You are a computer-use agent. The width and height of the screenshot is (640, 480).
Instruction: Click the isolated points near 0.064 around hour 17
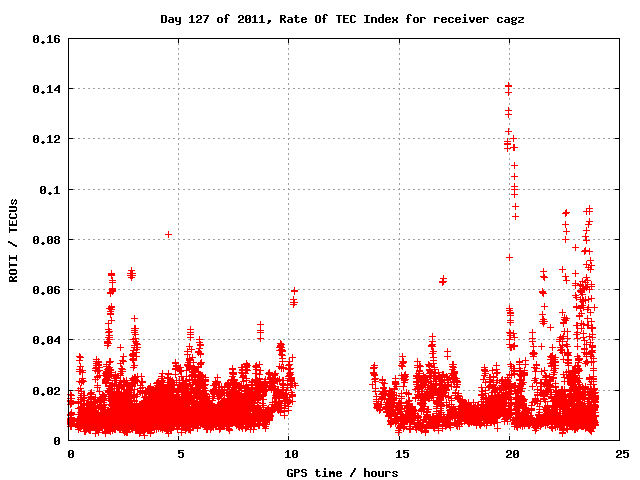[443, 280]
